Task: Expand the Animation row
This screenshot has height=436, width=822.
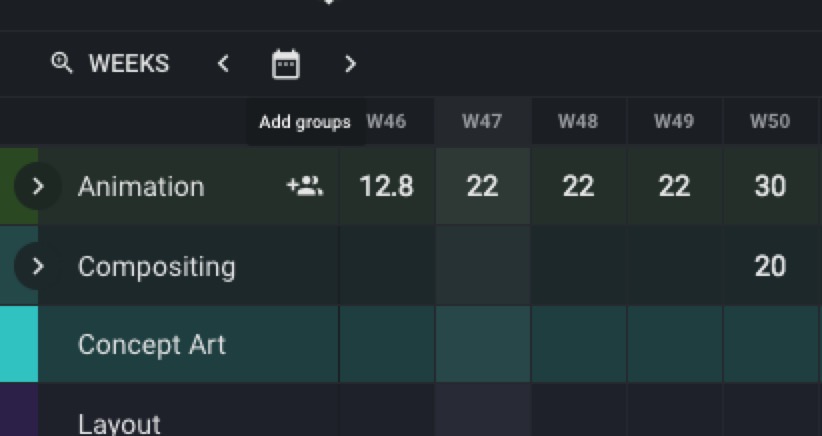Action: pos(38,186)
